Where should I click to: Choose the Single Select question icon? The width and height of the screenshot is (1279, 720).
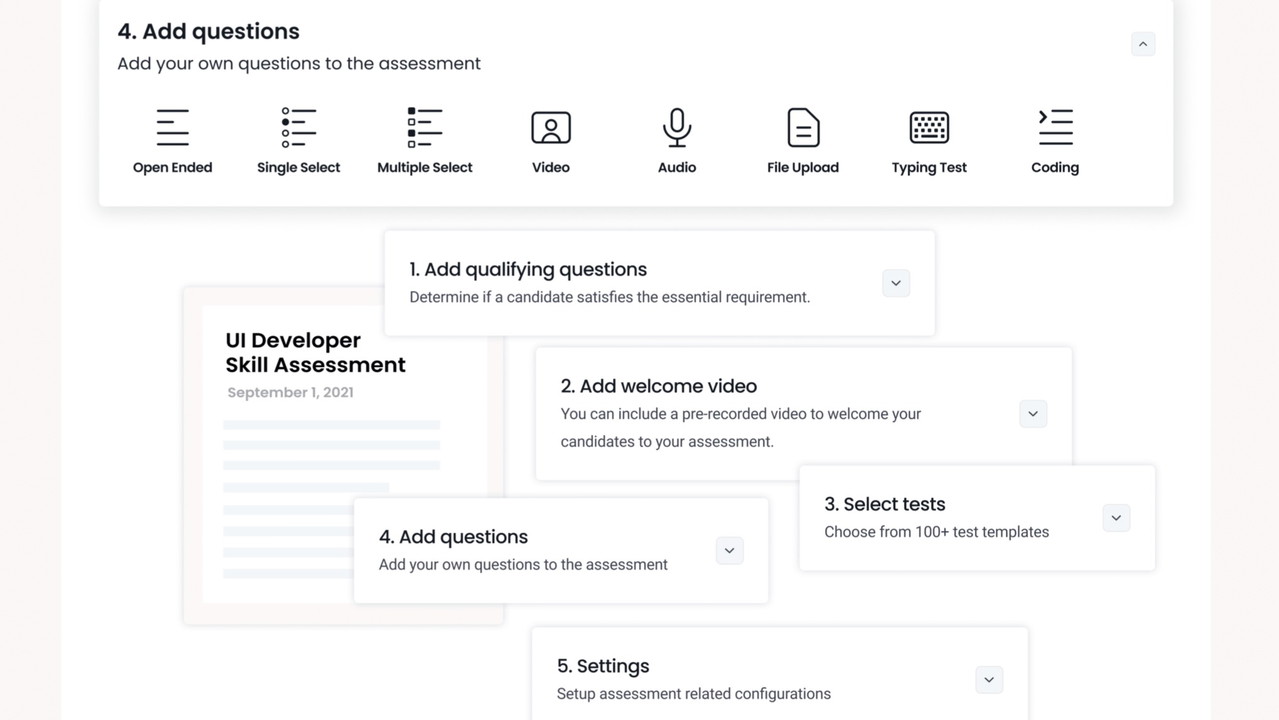pyautogui.click(x=298, y=128)
